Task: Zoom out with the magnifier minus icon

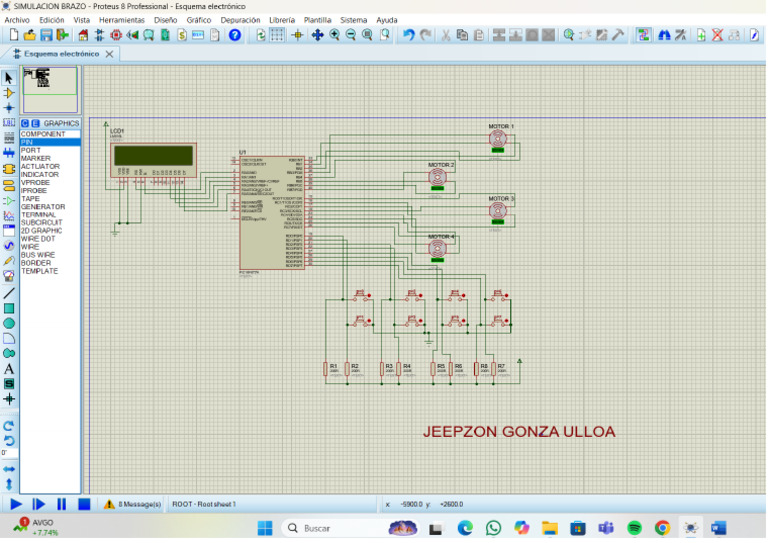Action: 351,35
